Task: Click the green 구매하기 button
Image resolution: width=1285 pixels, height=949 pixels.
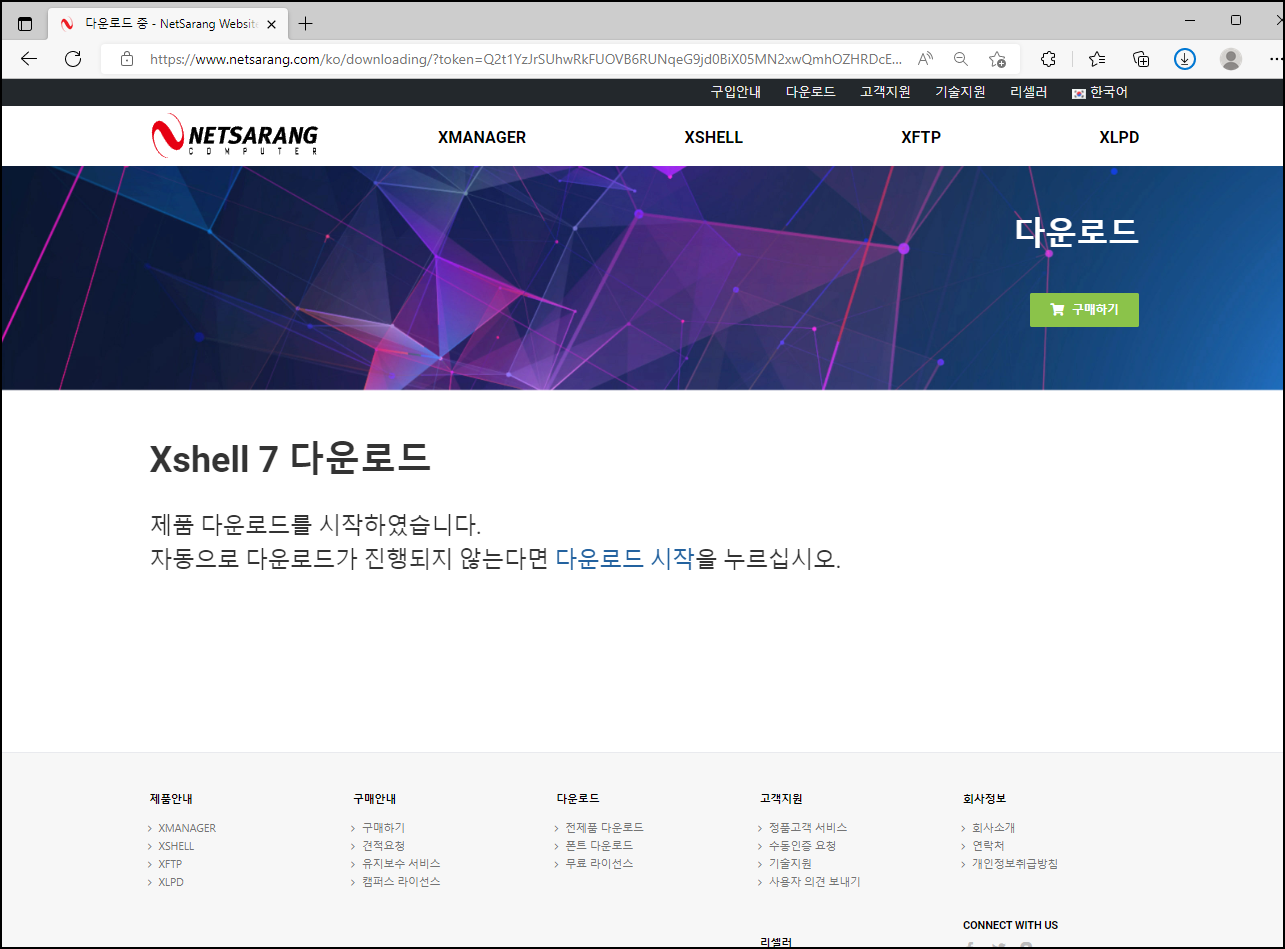Action: pos(1084,310)
